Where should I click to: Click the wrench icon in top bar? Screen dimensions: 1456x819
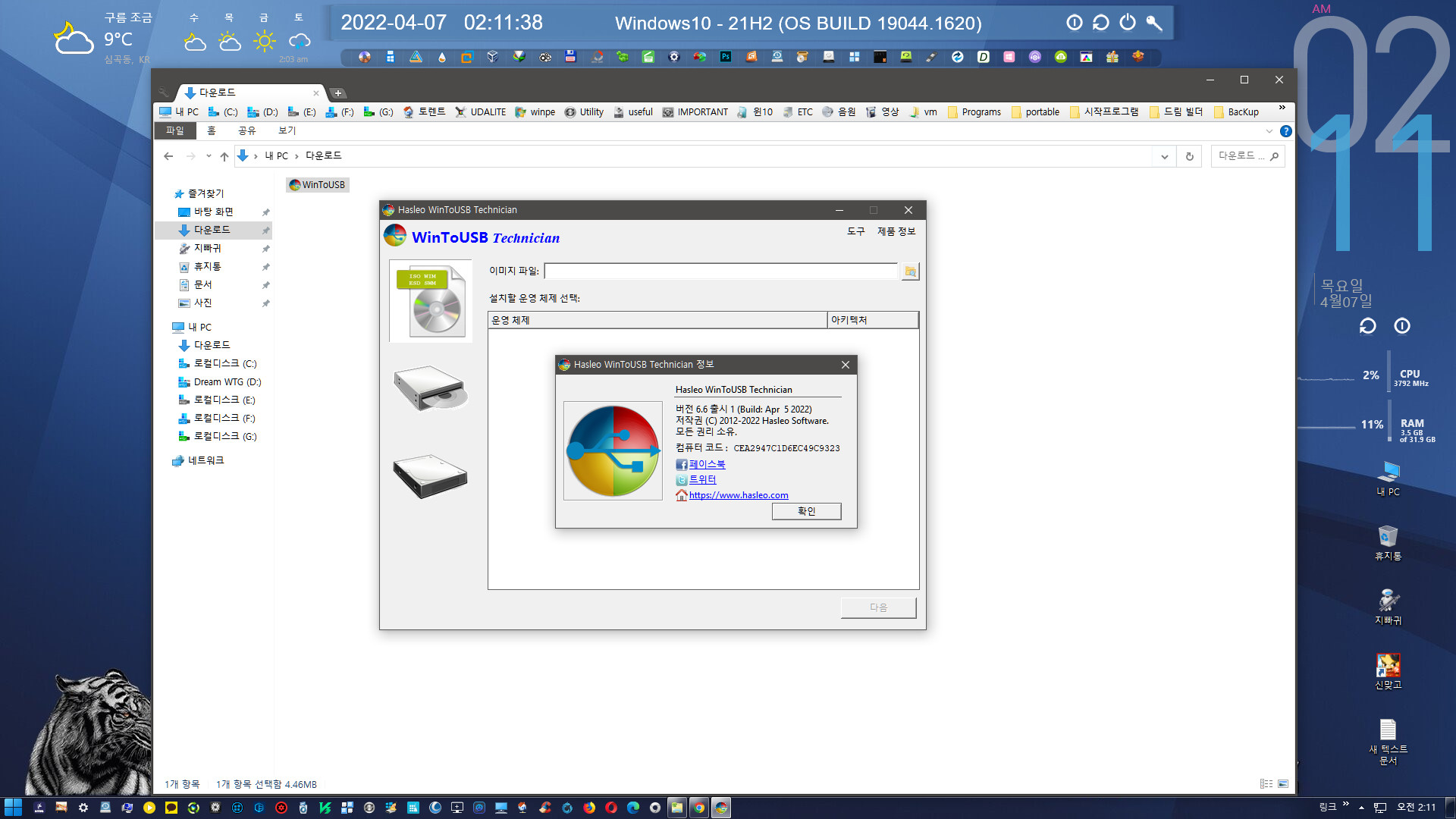click(1154, 23)
